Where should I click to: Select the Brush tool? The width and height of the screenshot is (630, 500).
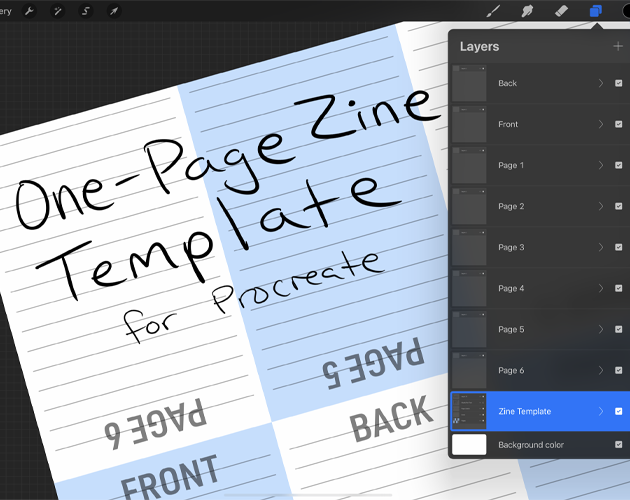click(x=493, y=11)
